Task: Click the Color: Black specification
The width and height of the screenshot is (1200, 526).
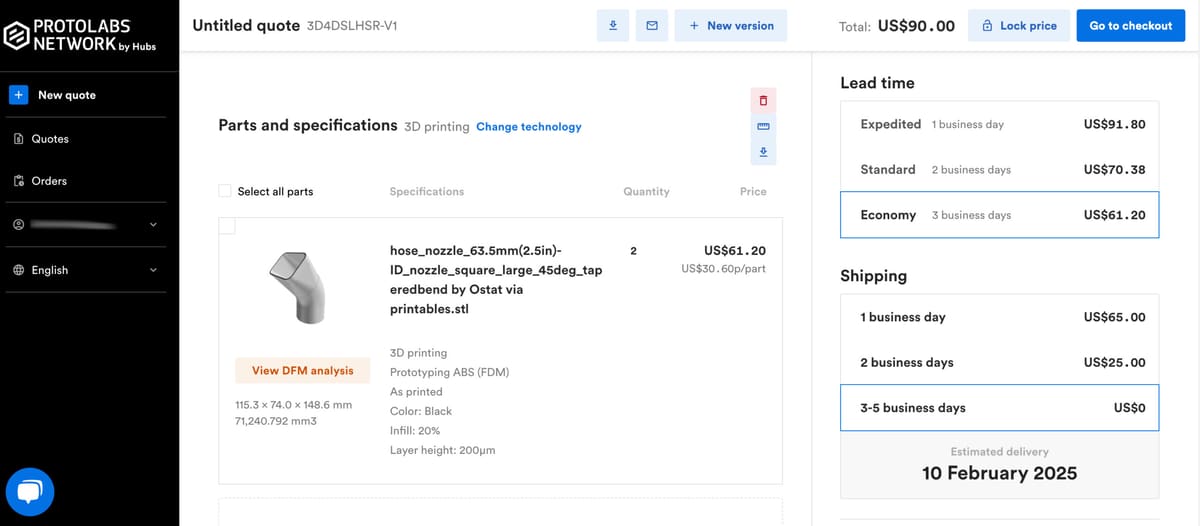Action: [x=421, y=411]
